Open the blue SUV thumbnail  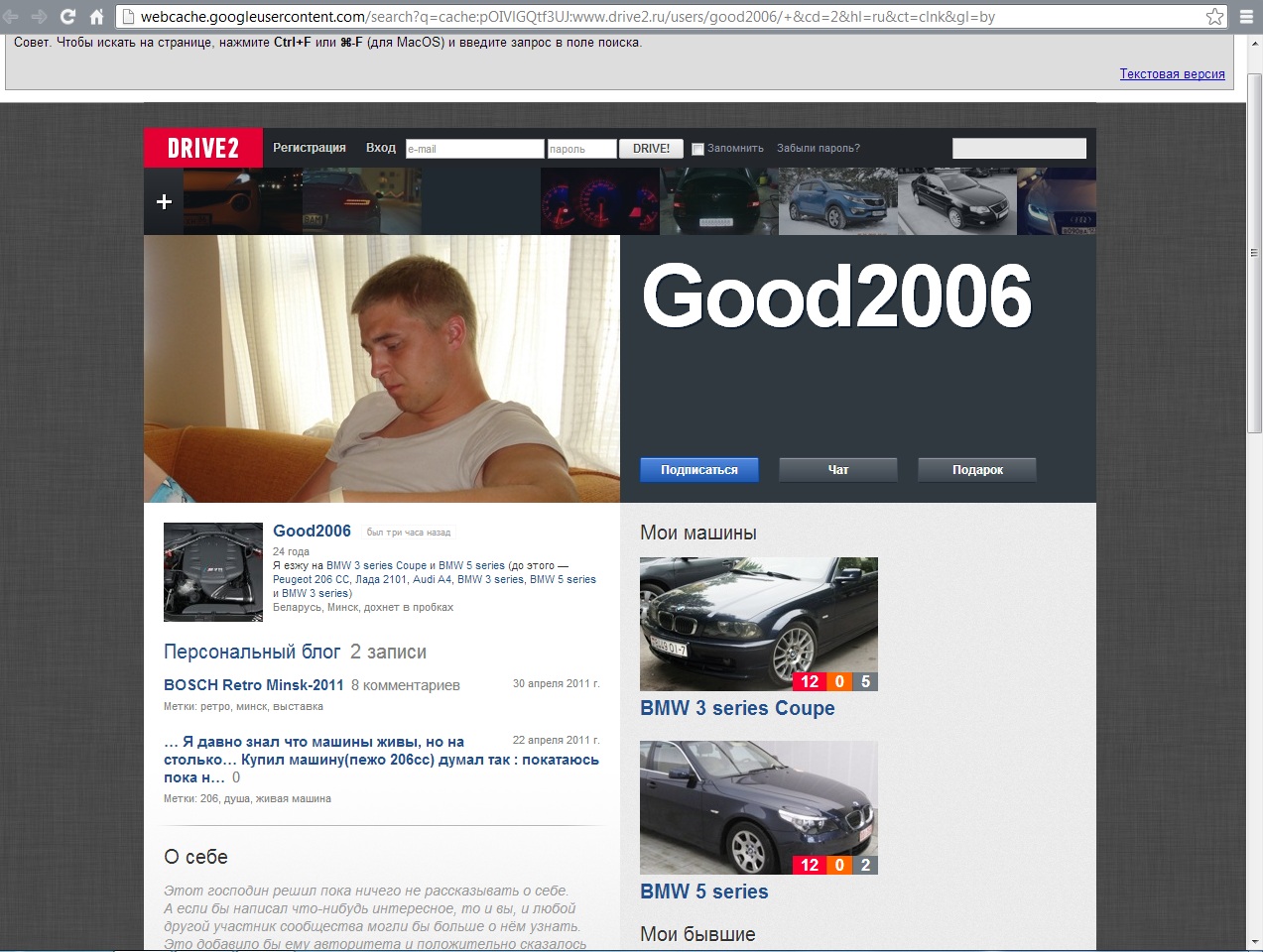838,201
